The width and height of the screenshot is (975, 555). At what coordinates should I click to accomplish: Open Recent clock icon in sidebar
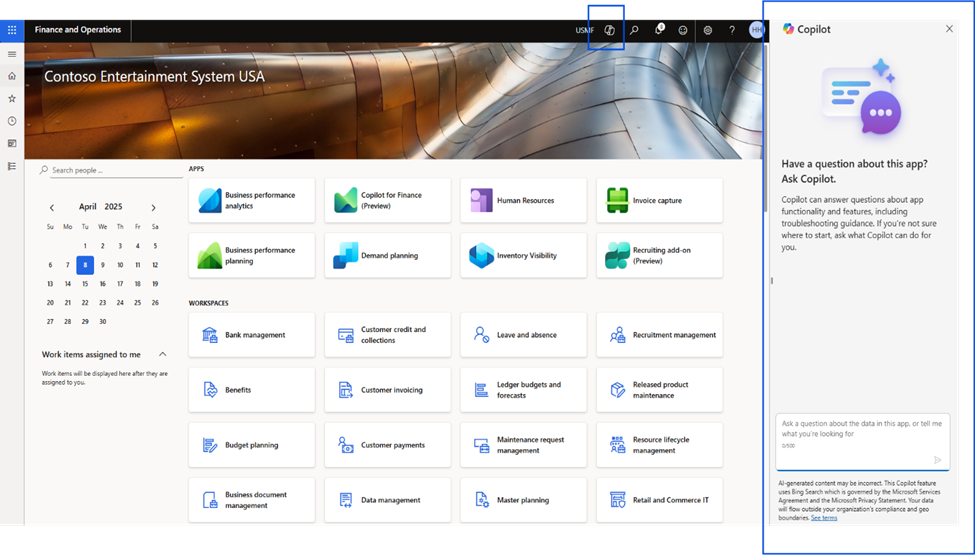(x=12, y=121)
